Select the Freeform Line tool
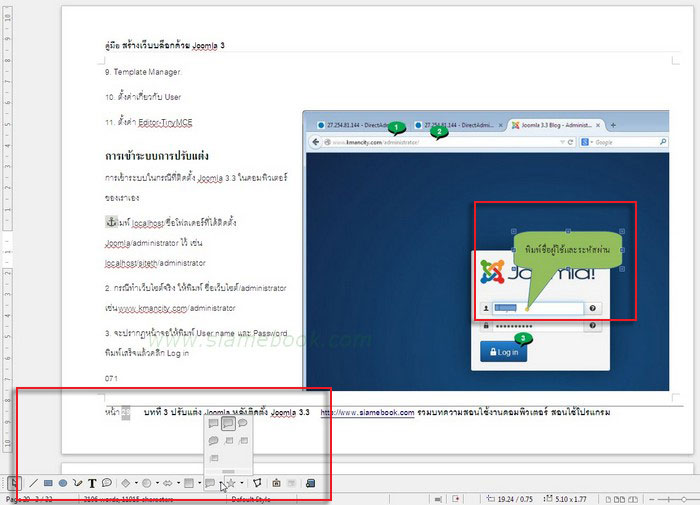 (x=78, y=483)
